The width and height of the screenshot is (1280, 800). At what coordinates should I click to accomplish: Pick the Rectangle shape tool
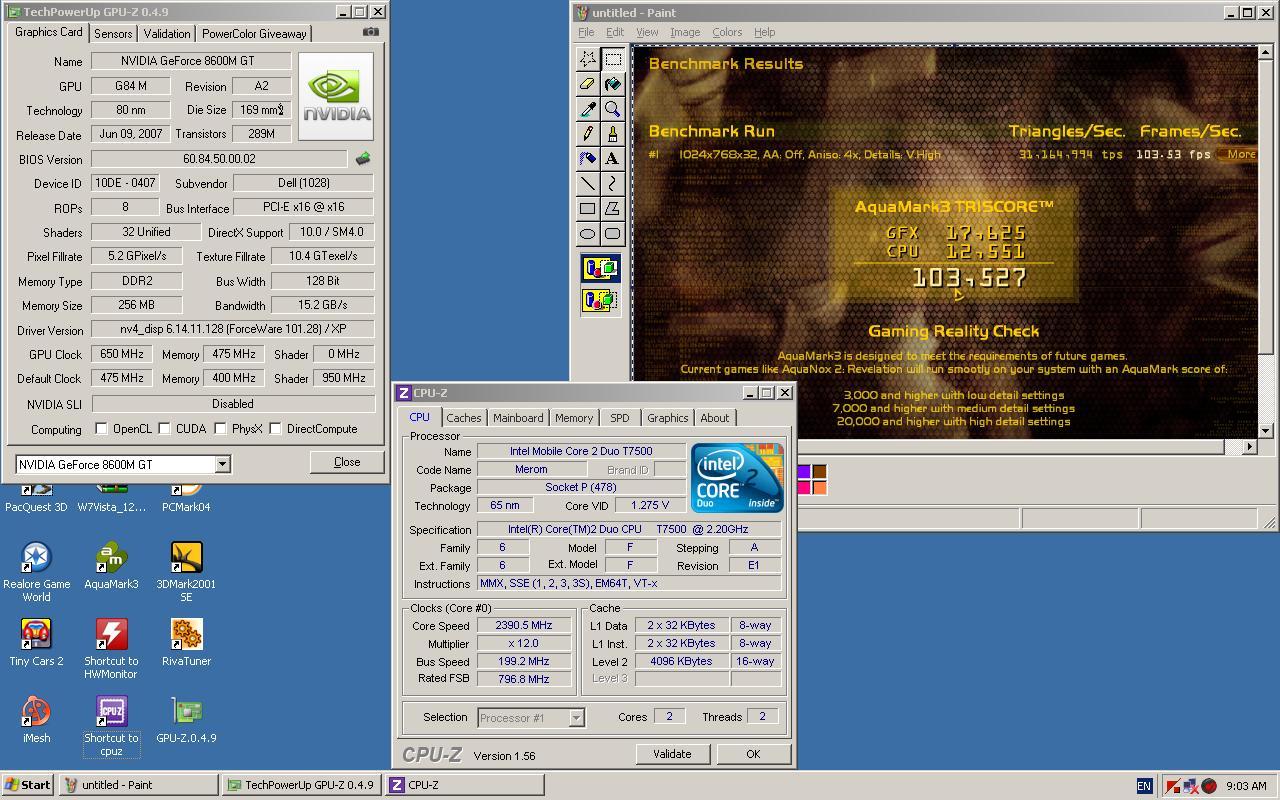click(588, 209)
